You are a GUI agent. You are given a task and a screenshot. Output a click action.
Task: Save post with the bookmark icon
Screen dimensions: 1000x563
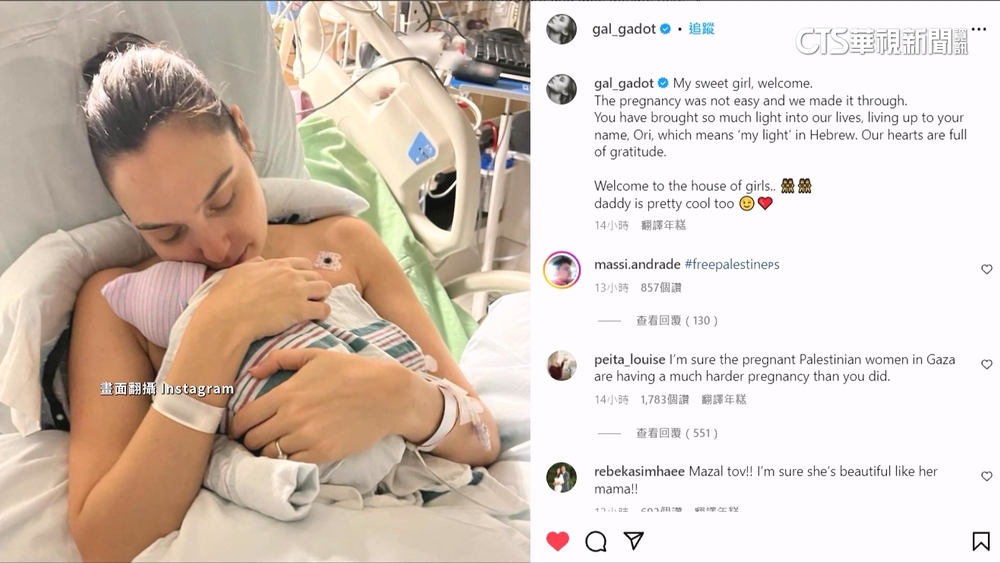point(981,541)
